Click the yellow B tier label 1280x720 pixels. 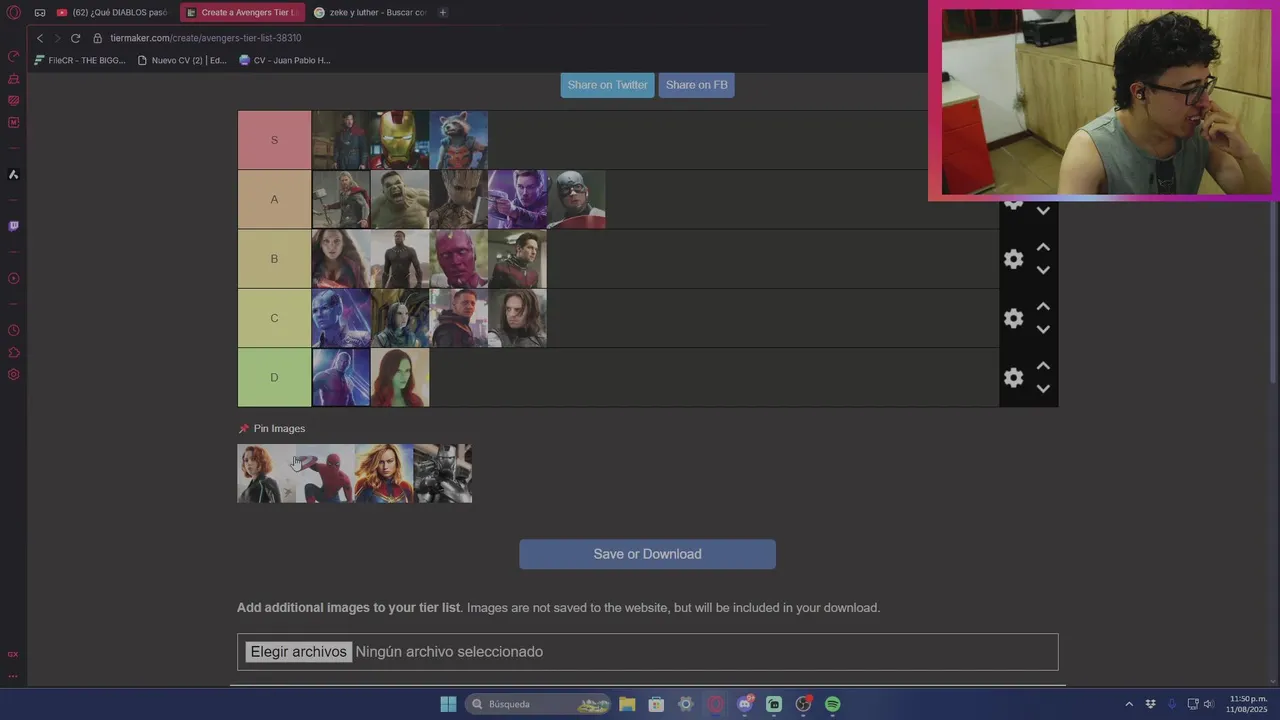[274, 259]
